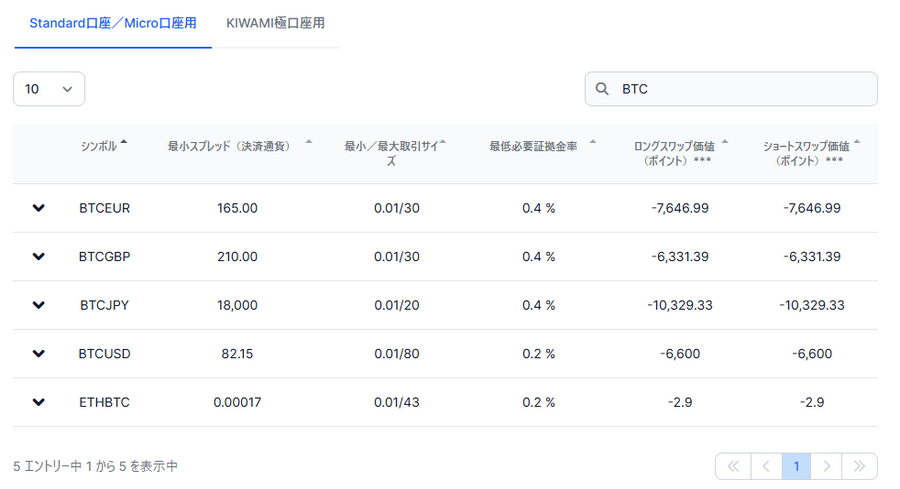900x489 pixels.
Task: Select page 1 in pagination
Action: click(796, 466)
